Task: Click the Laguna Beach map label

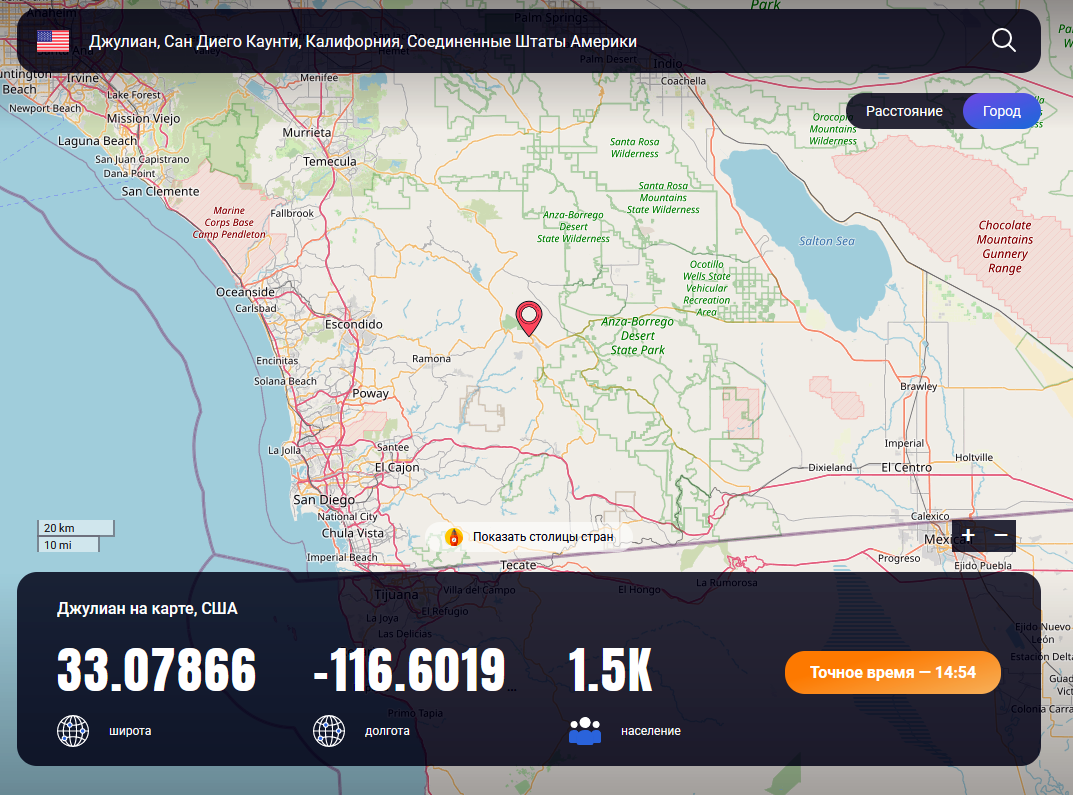Action: pyautogui.click(x=97, y=140)
